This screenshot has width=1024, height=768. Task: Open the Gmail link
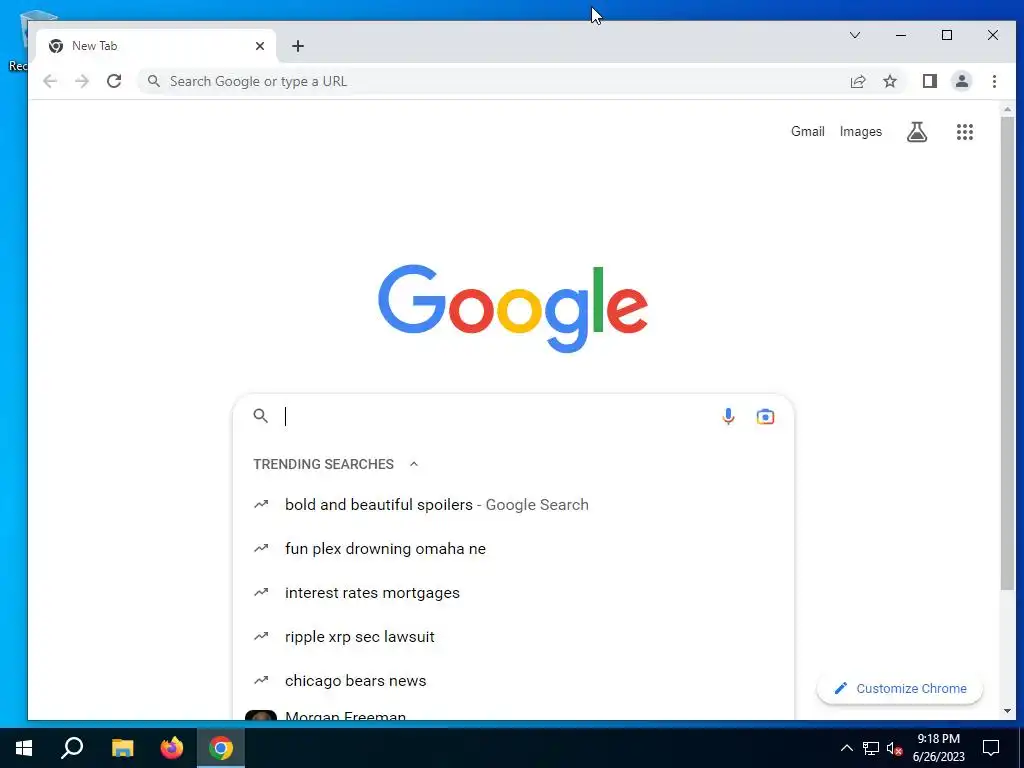pyautogui.click(x=808, y=132)
